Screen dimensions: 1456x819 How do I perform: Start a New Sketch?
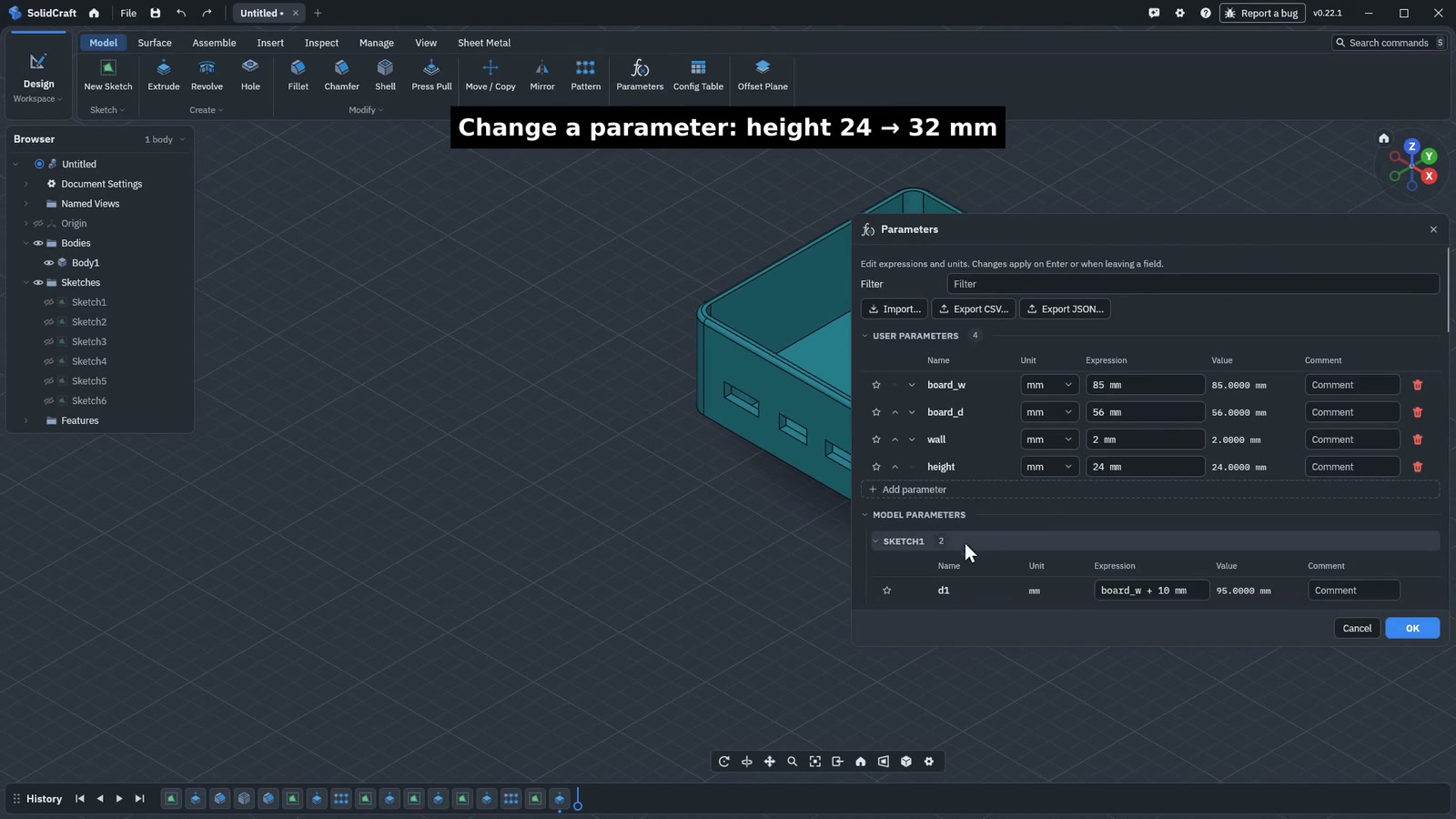(108, 76)
